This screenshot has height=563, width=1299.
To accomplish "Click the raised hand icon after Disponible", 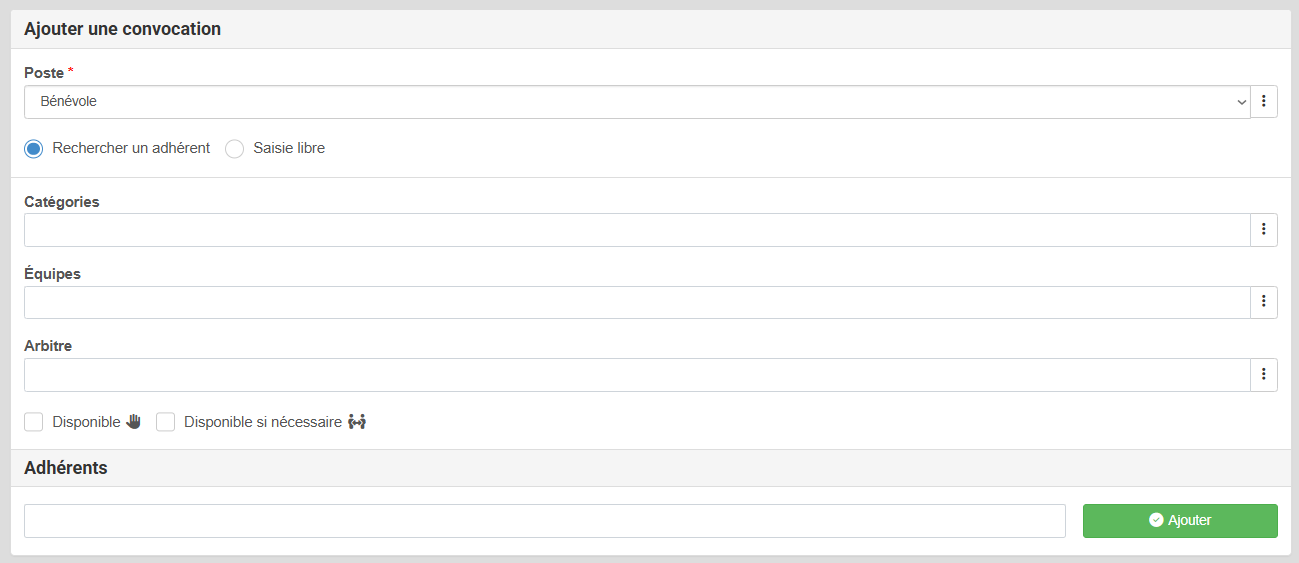I will (134, 422).
